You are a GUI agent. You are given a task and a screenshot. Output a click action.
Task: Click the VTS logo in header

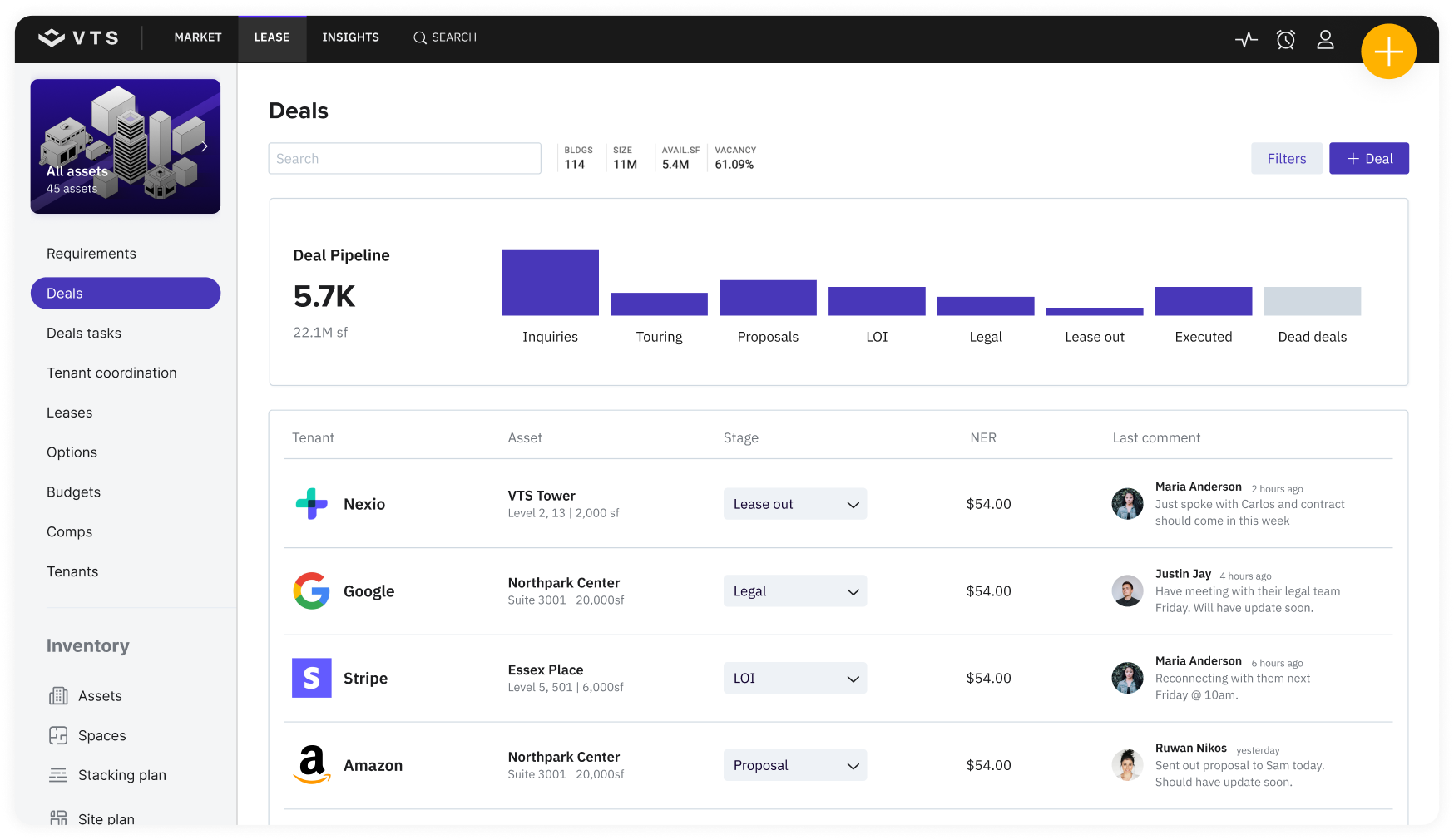tap(79, 37)
